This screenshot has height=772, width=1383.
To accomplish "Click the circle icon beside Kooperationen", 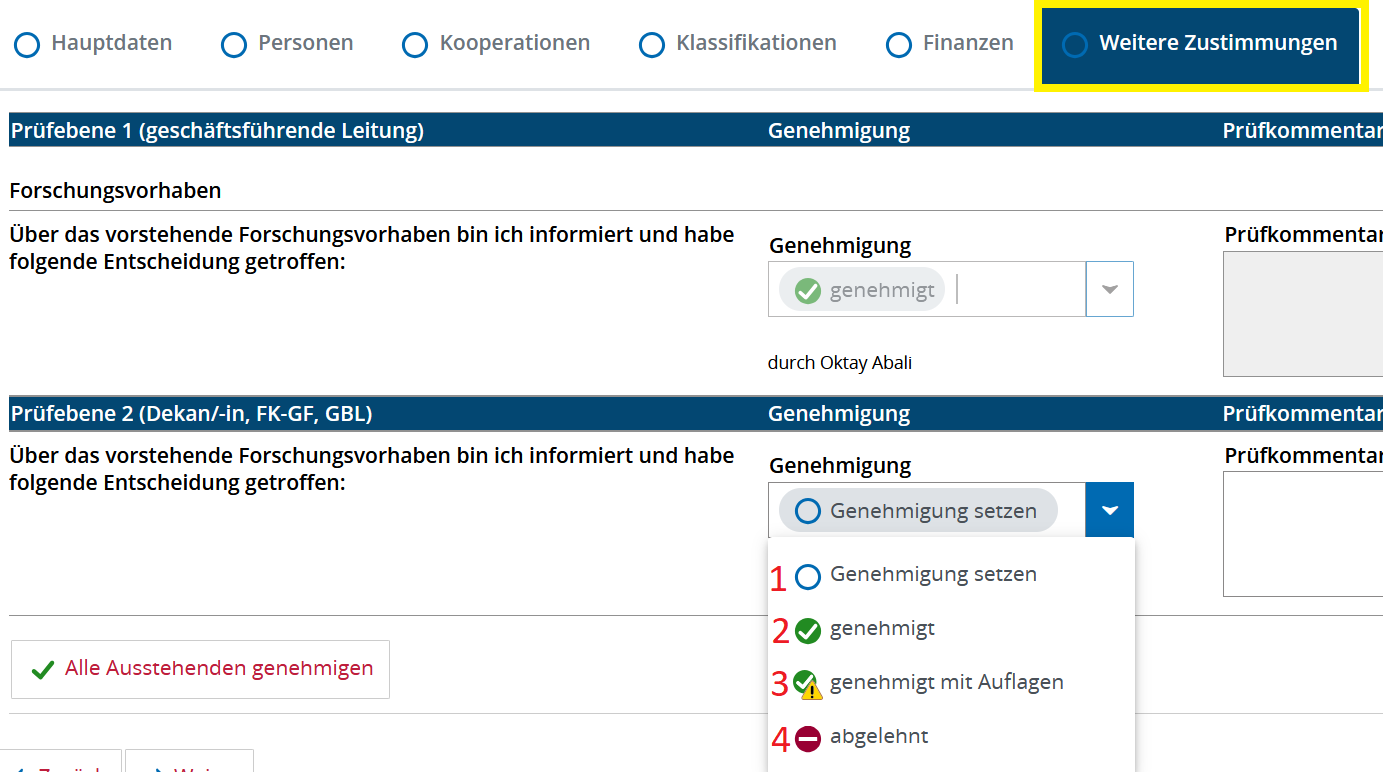I will click(x=414, y=45).
